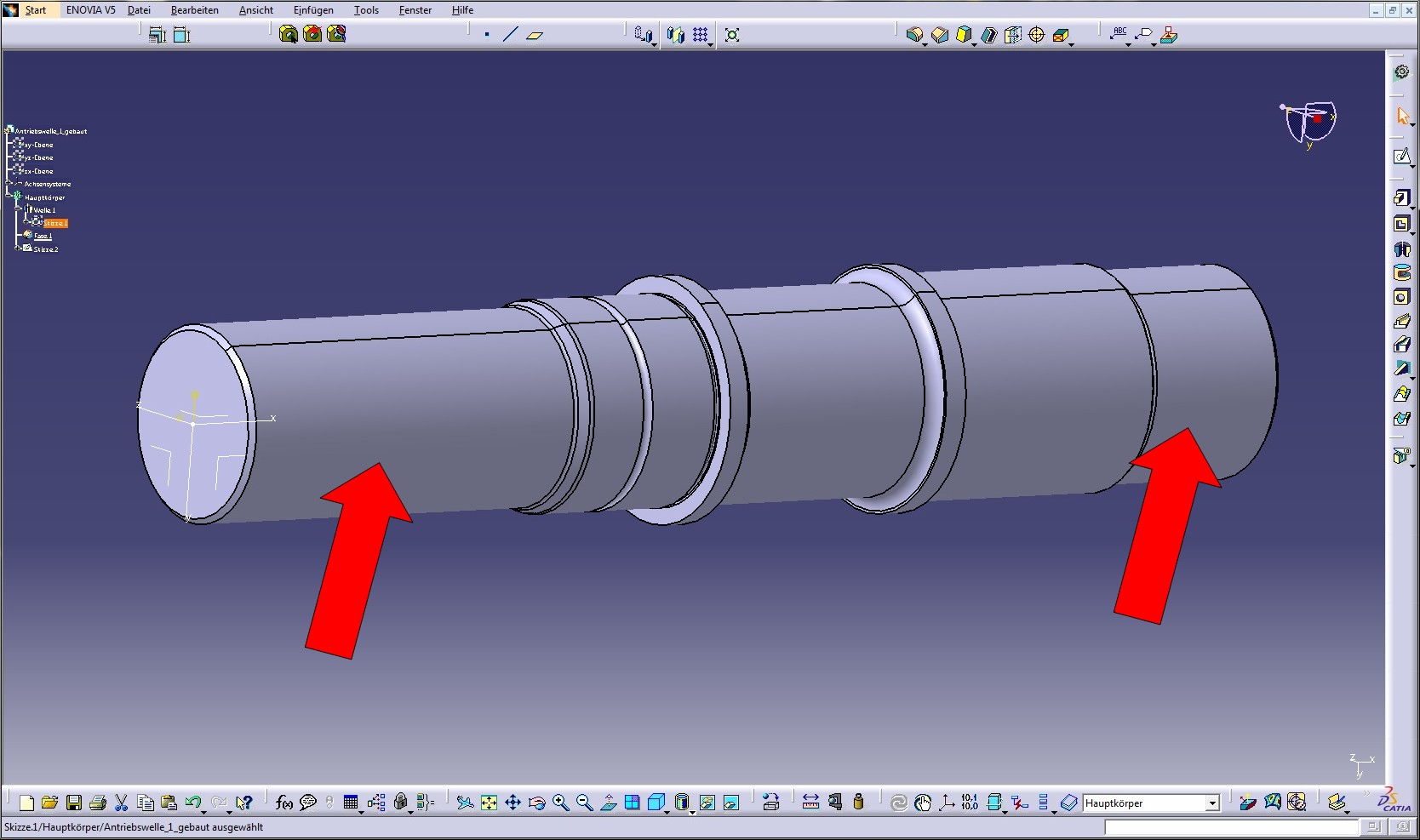Select zx-Ebene in the tree
The image size is (1420, 840).
tap(38, 171)
